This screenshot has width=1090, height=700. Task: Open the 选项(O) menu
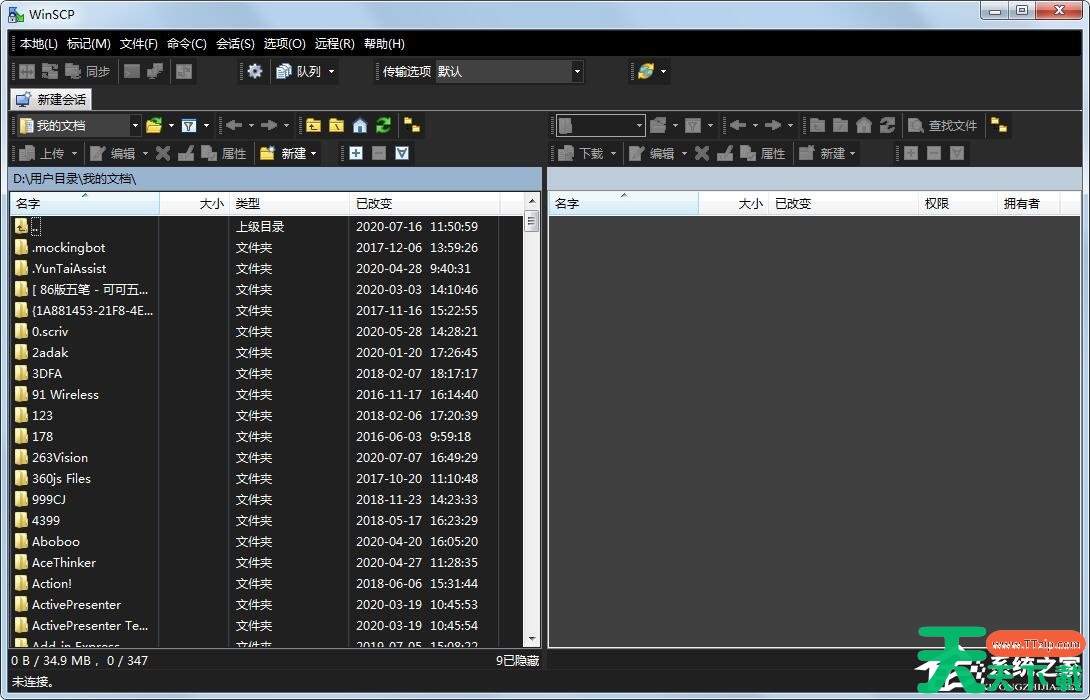284,44
